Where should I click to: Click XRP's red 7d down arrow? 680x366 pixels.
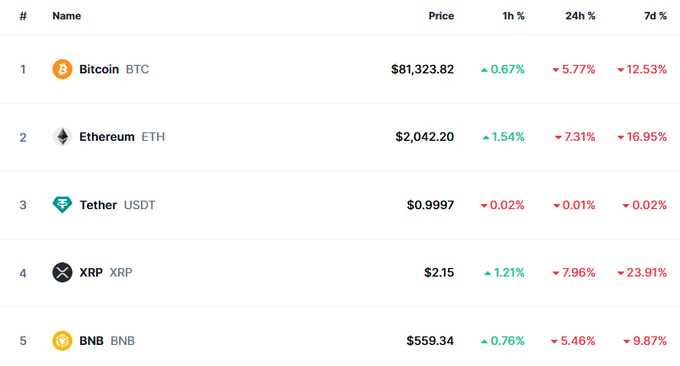click(621, 273)
